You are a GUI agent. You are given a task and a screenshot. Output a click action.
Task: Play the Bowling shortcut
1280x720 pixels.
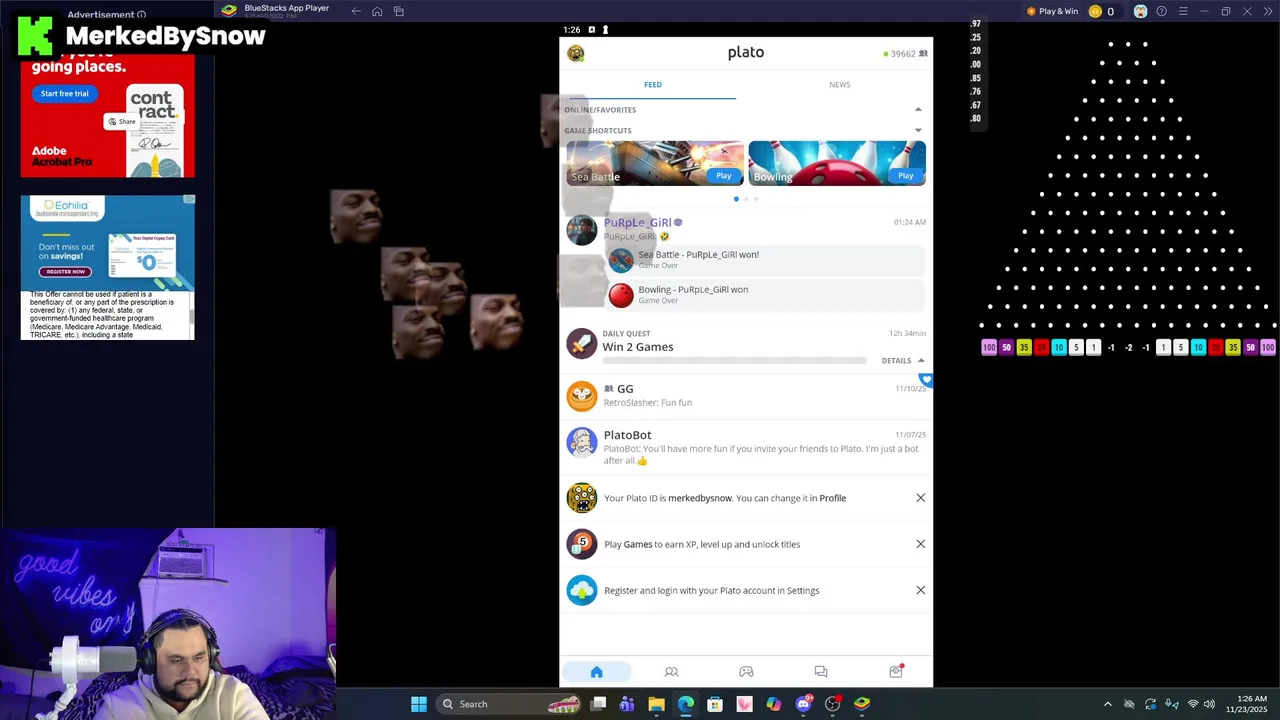905,176
